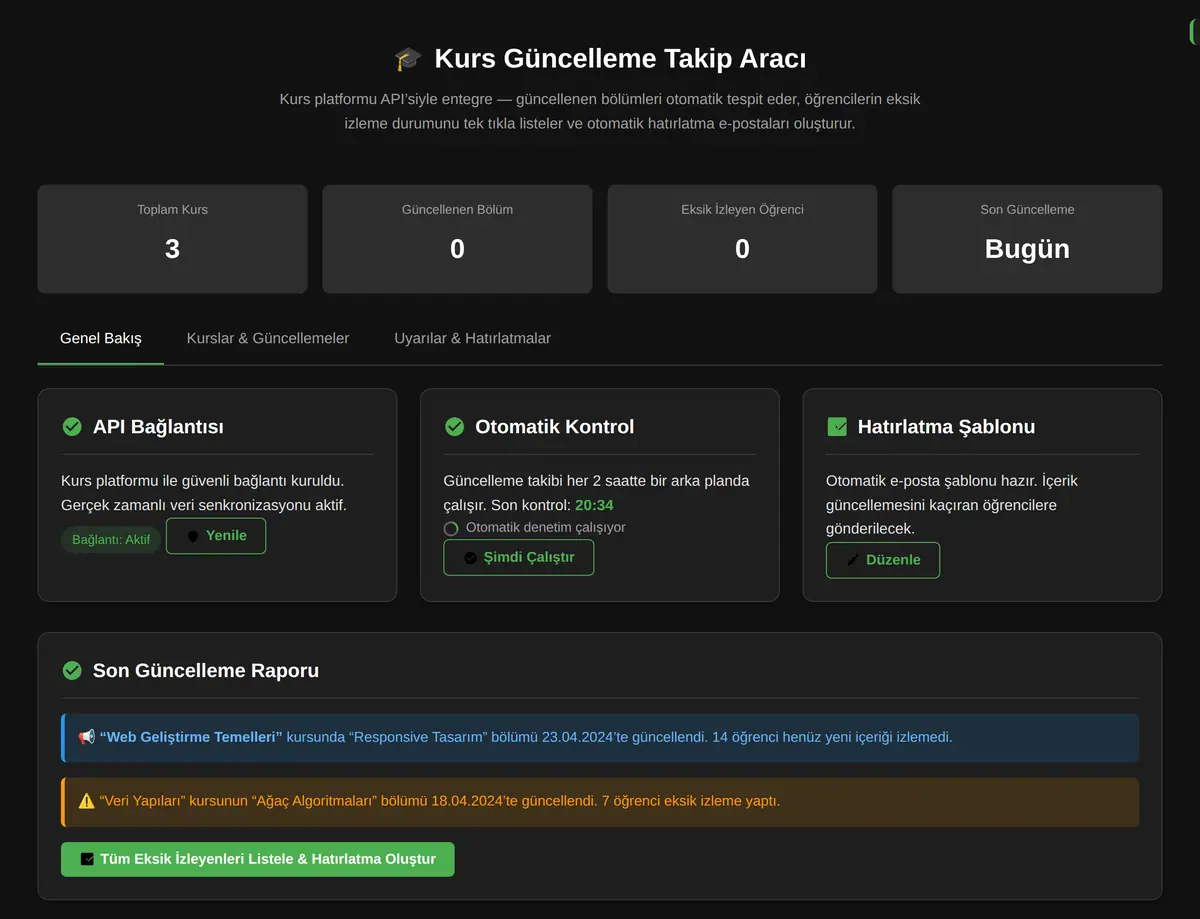This screenshot has width=1200, height=919.
Task: Click the megaphone icon in the blue alert
Action: (87, 737)
